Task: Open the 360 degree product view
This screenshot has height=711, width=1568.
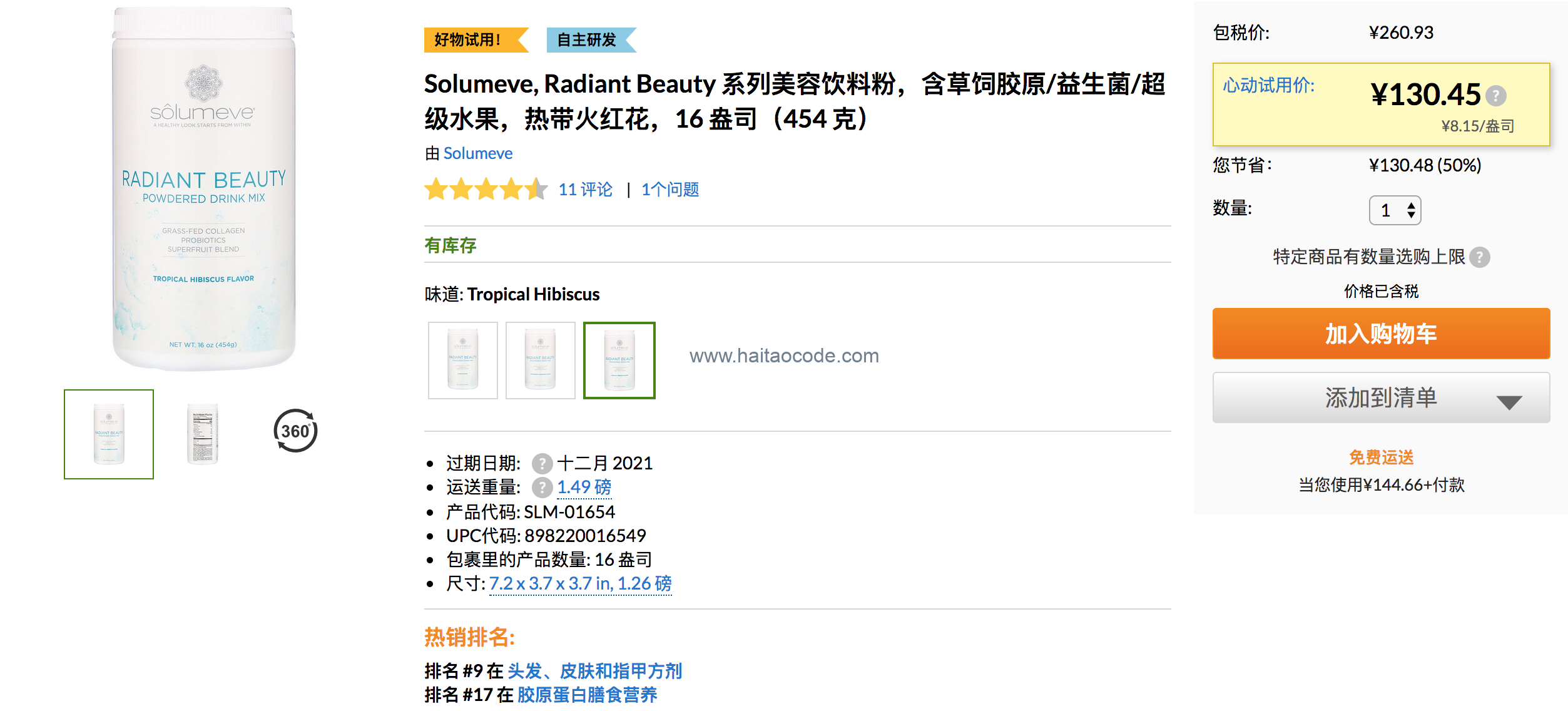Action: click(x=295, y=431)
